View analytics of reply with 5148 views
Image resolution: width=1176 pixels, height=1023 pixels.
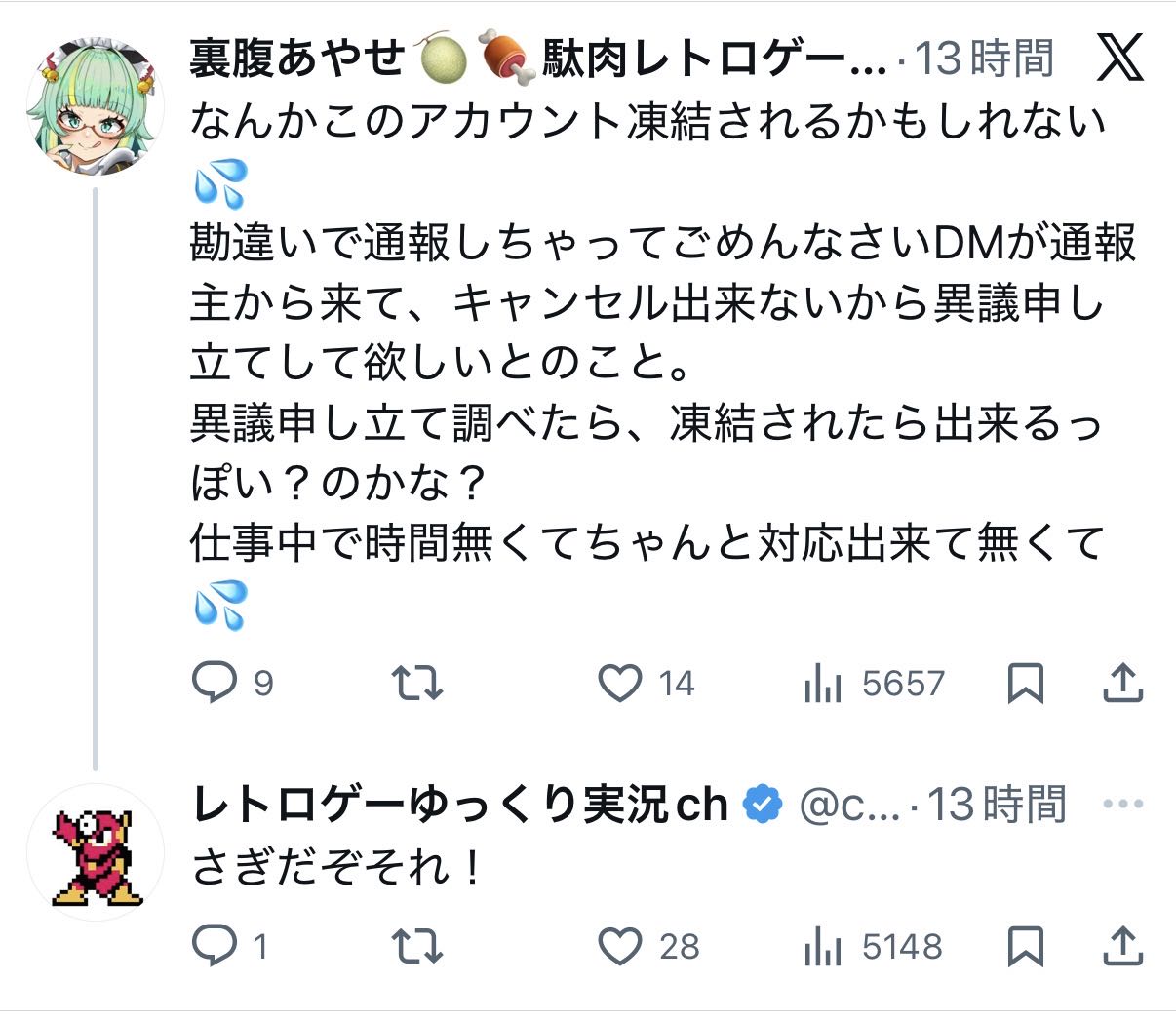[822, 946]
